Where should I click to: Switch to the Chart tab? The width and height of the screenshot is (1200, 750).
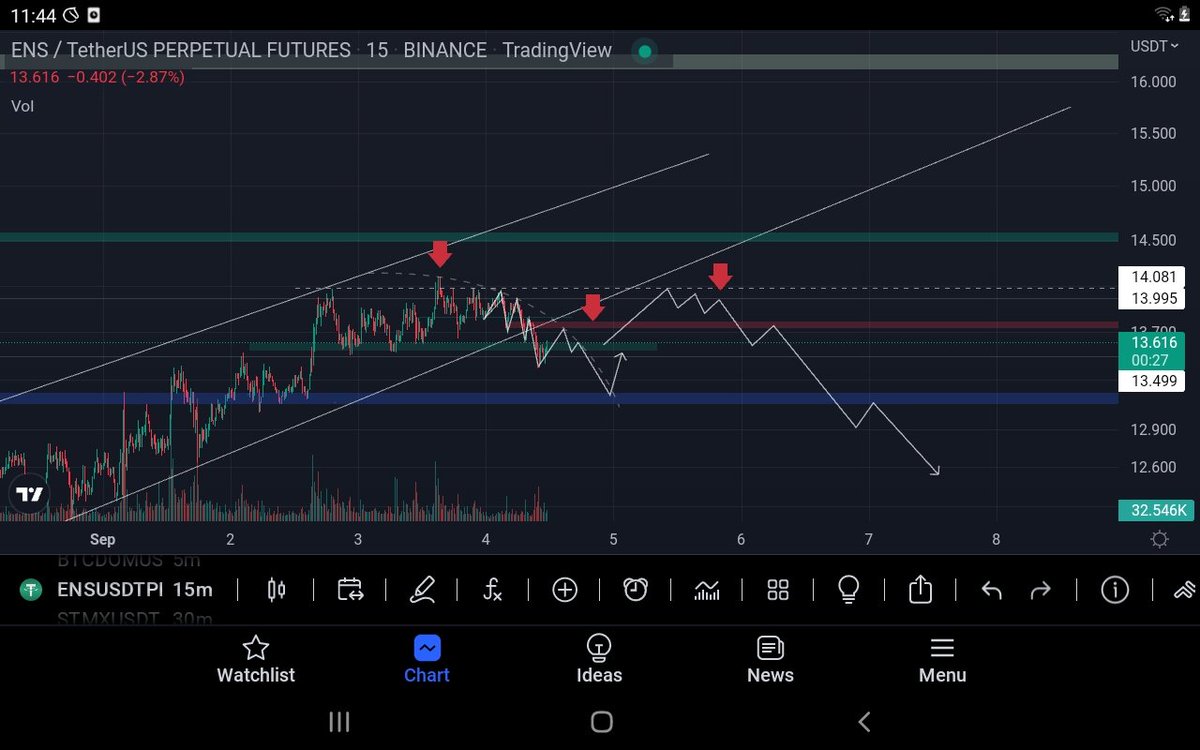[x=427, y=660]
